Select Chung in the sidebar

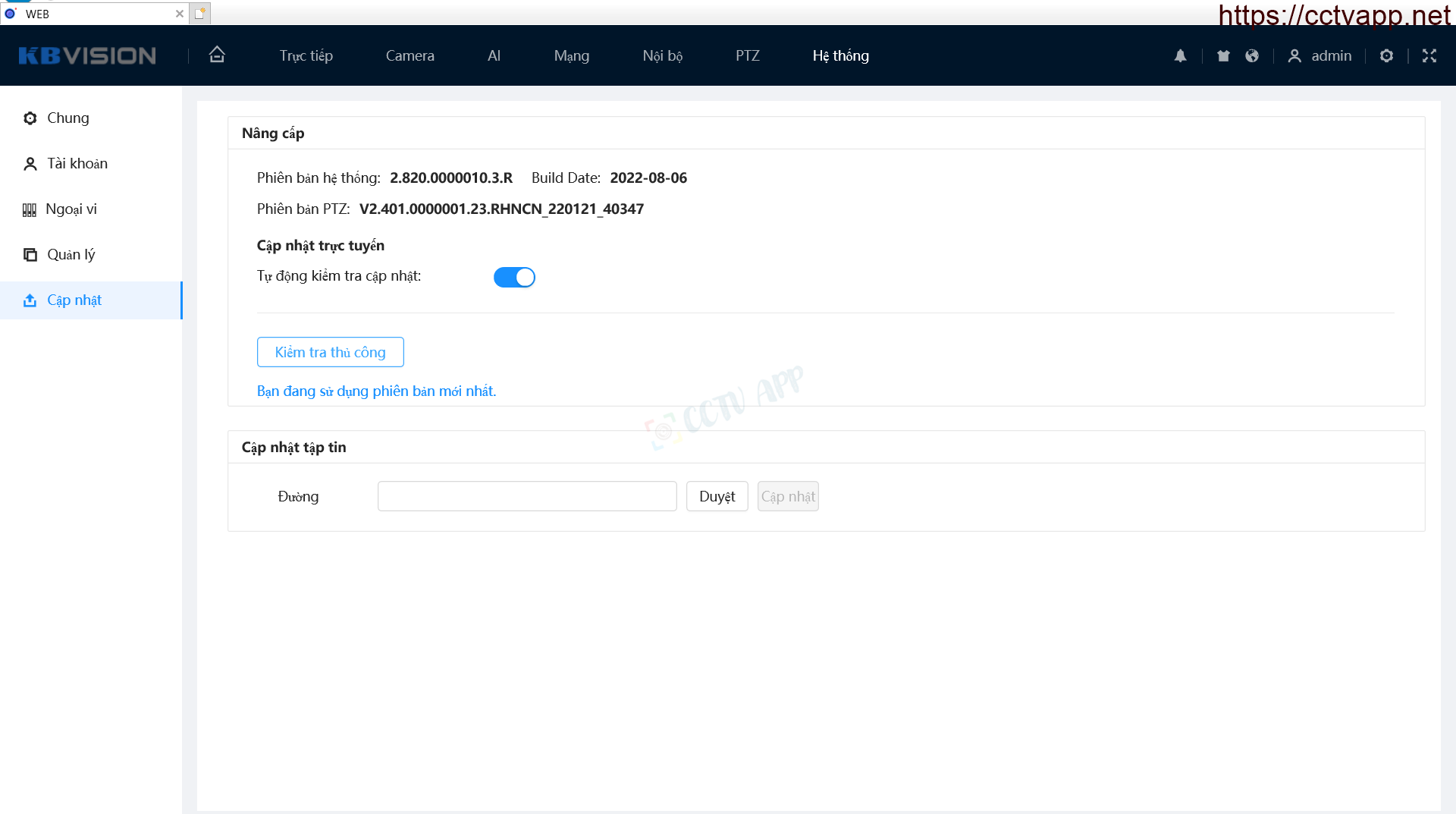click(x=67, y=118)
